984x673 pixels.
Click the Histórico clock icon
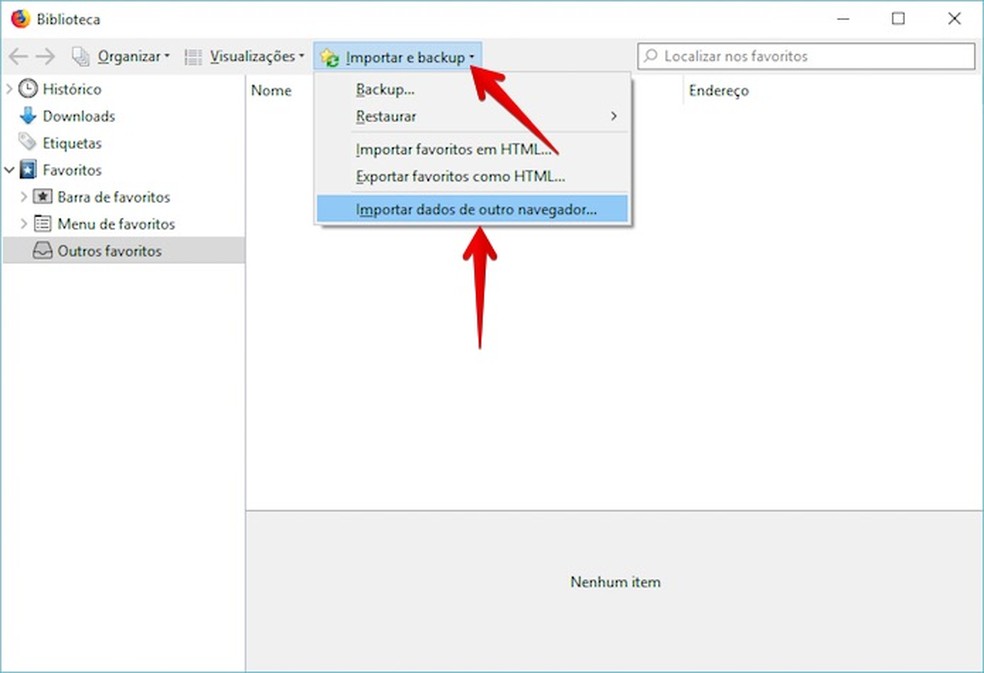(28, 89)
